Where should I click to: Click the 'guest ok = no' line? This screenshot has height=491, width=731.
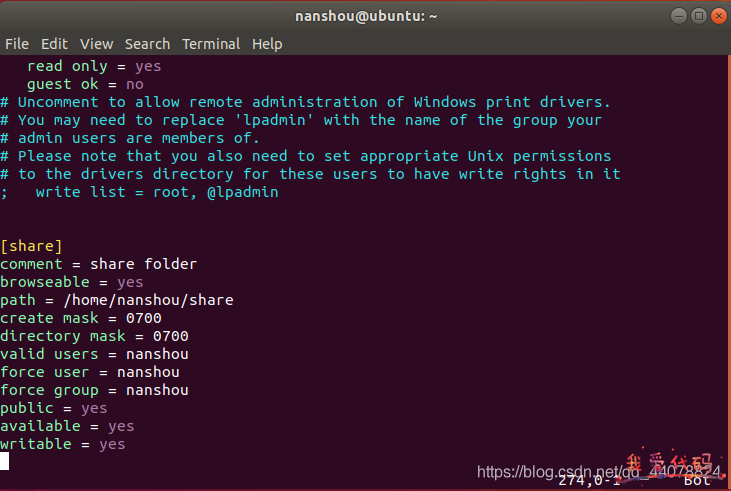(x=85, y=84)
